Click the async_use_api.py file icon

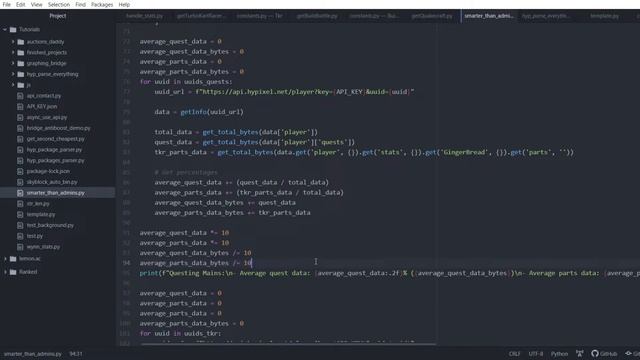tap(20, 117)
